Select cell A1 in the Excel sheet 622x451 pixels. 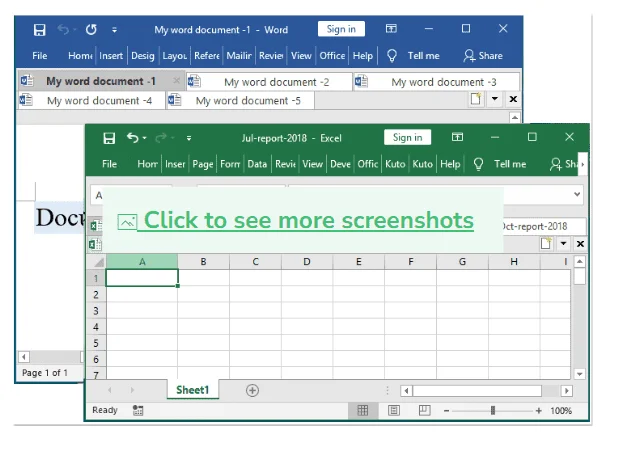(x=142, y=278)
